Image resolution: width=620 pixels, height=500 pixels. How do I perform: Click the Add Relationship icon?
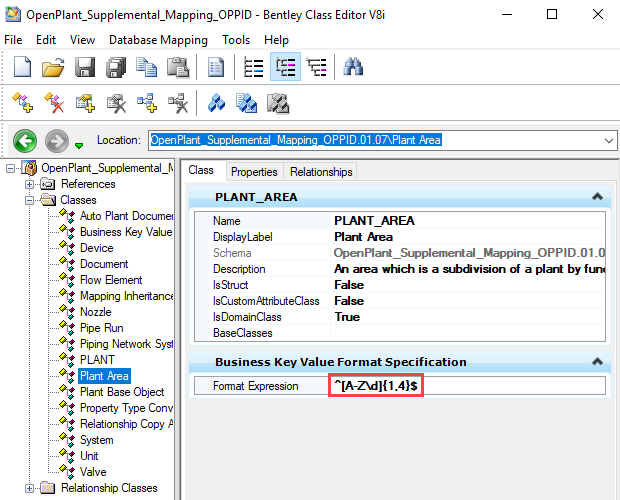pyautogui.click(x=147, y=103)
